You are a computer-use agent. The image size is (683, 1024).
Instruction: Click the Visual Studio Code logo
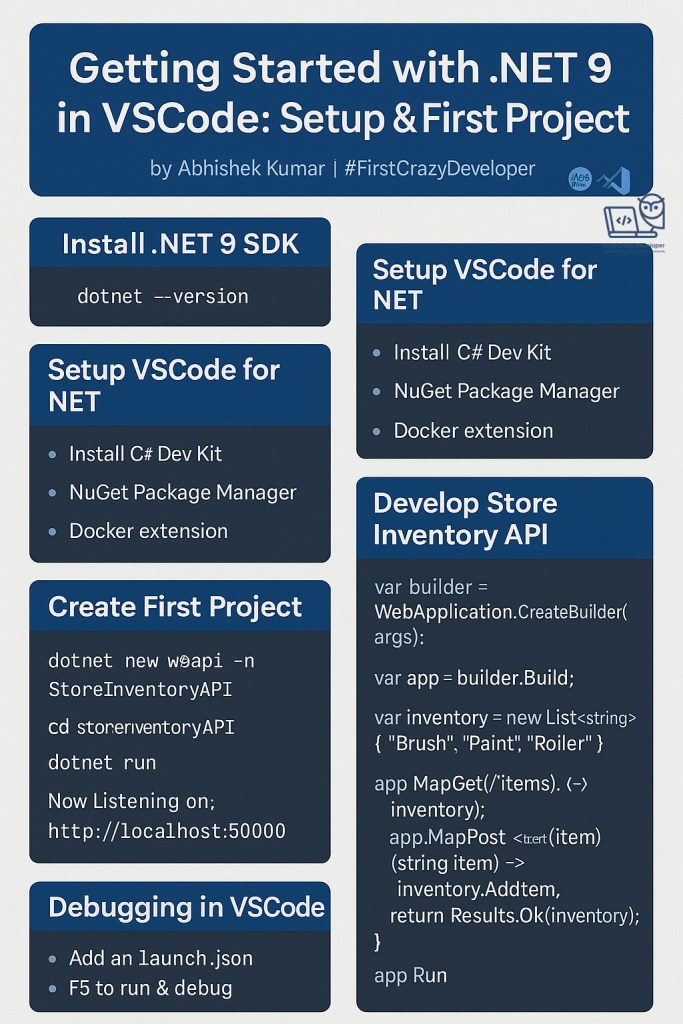(613, 180)
